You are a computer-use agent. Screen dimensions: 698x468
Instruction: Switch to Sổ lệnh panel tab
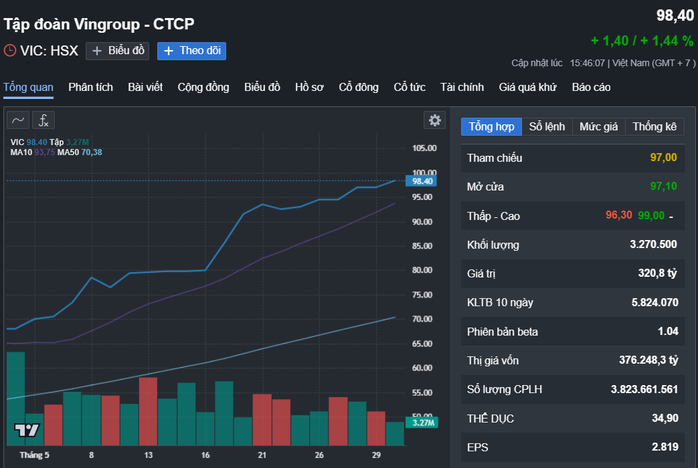[547, 127]
